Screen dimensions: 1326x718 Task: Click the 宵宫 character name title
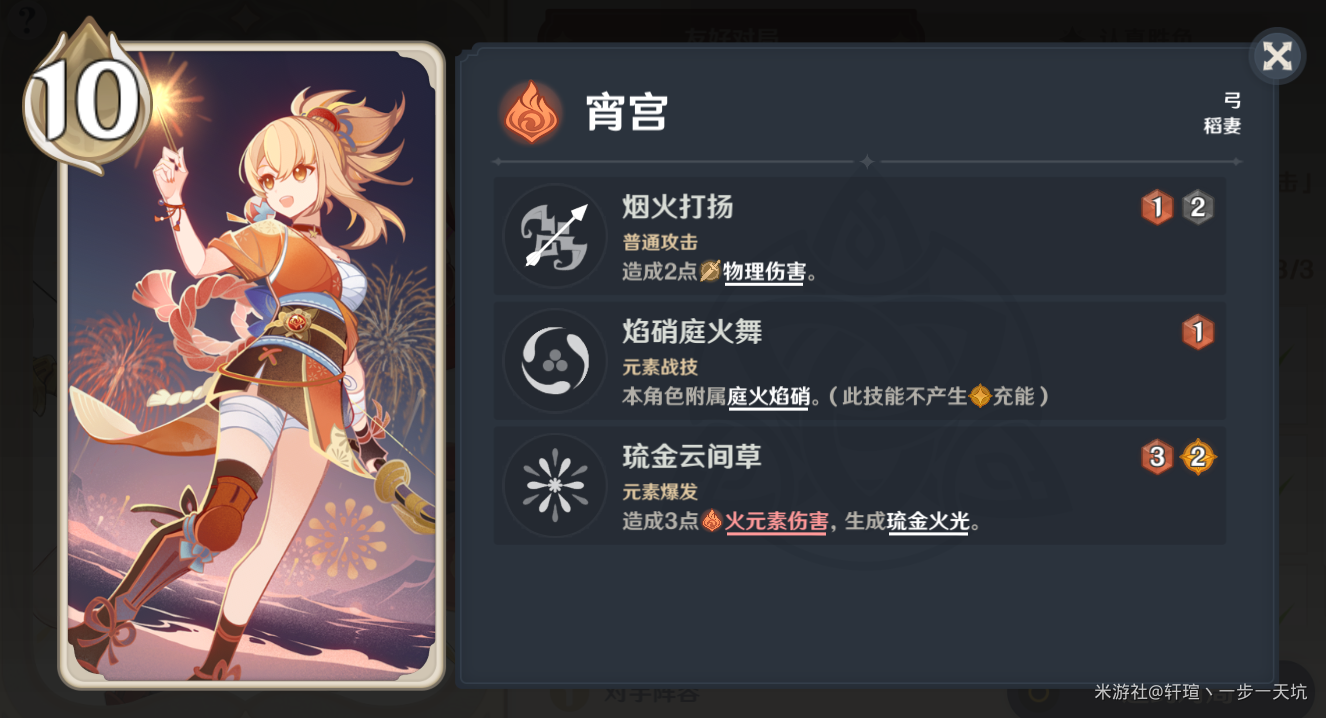627,113
